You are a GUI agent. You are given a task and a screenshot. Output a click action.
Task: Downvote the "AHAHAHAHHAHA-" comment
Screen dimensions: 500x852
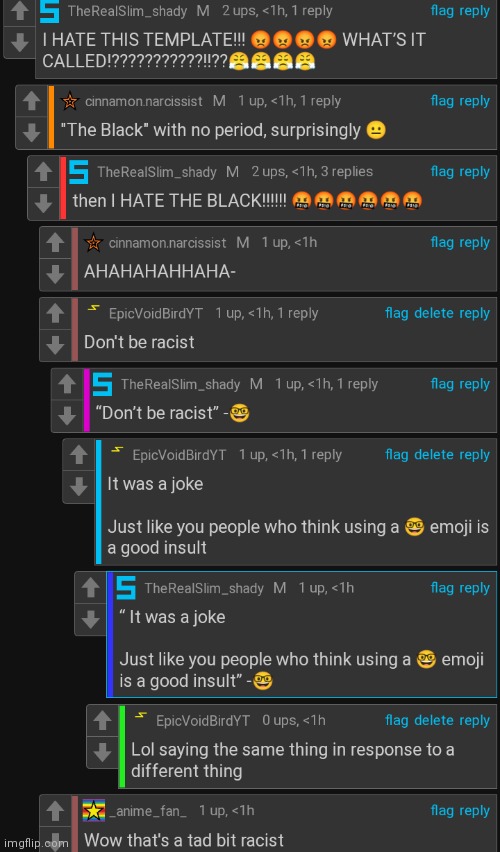point(55,273)
